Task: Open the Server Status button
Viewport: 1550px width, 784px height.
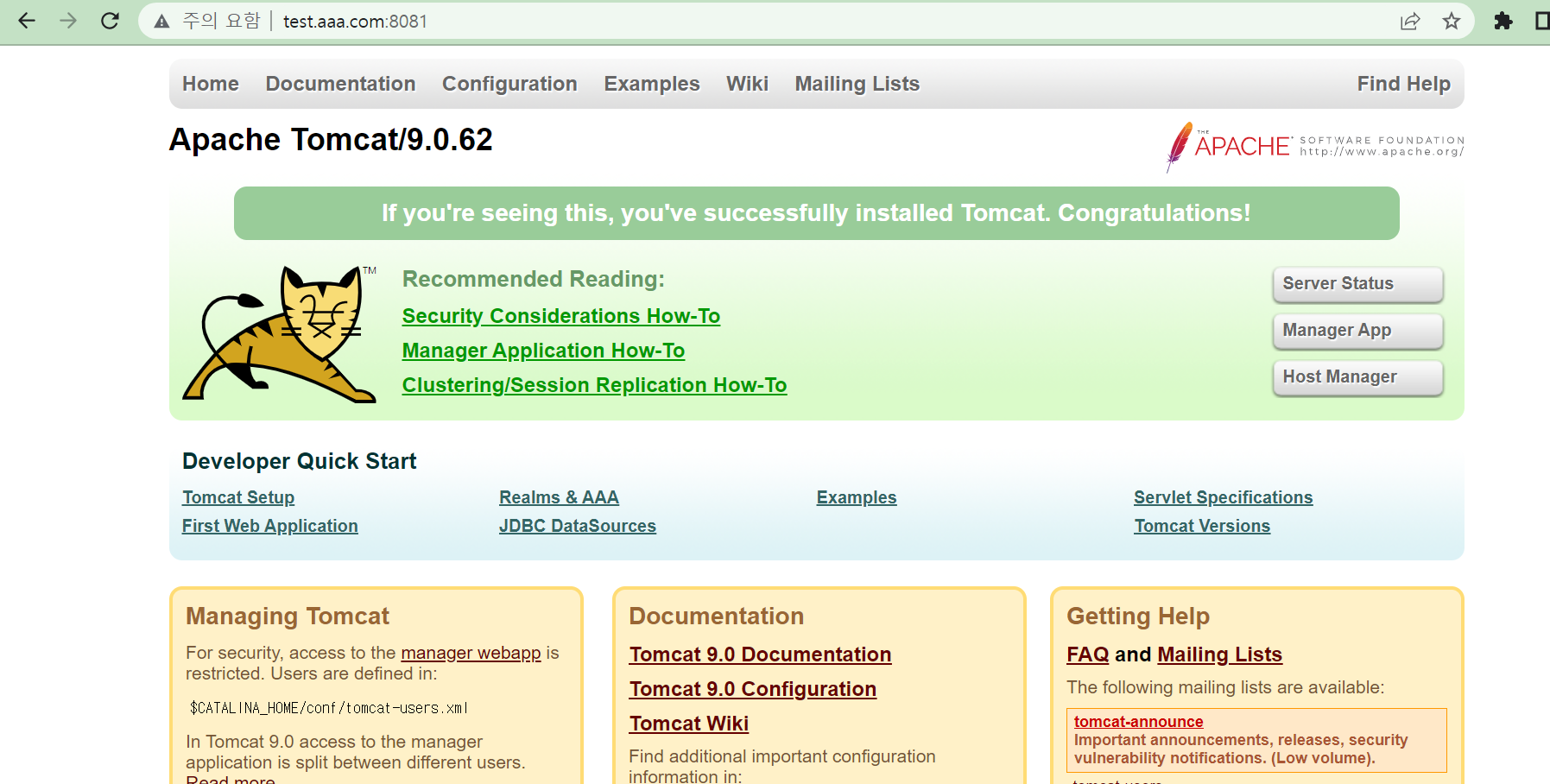Action: [x=1357, y=284]
